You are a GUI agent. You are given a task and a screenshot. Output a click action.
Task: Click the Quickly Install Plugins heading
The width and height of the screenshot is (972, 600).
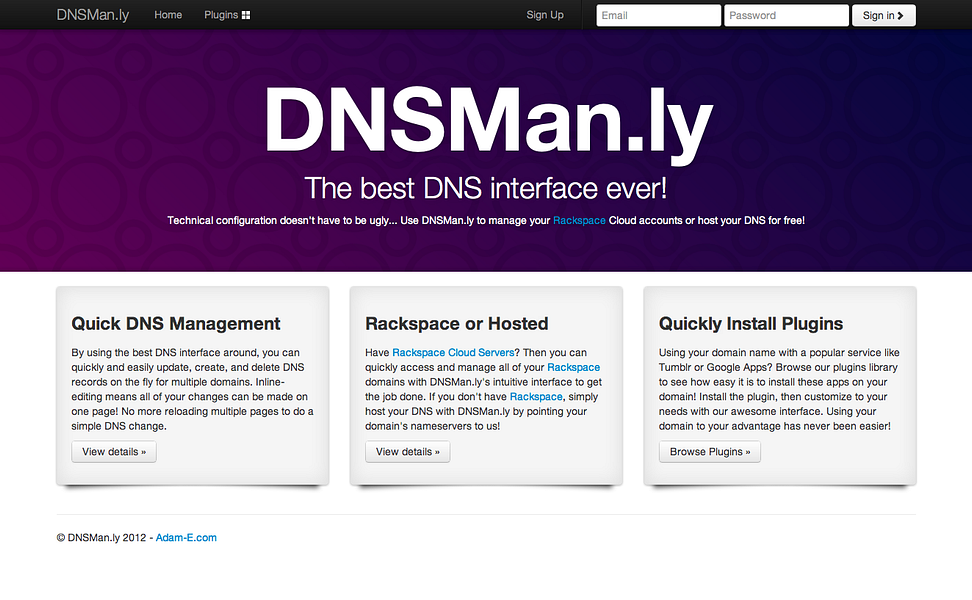point(751,324)
